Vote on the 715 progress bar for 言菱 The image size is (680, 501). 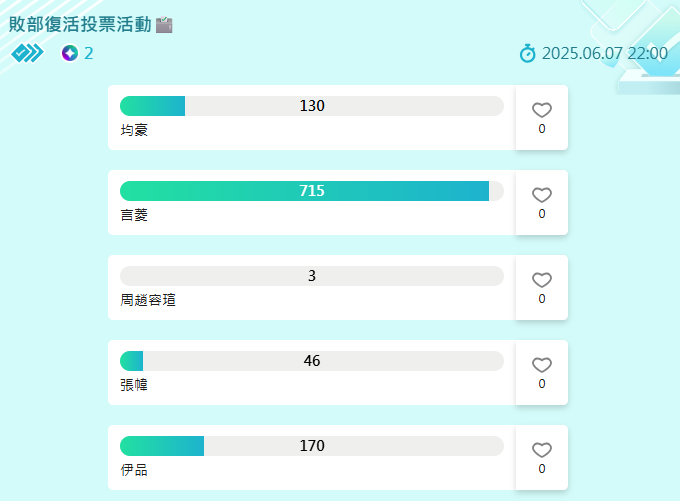[x=312, y=191]
